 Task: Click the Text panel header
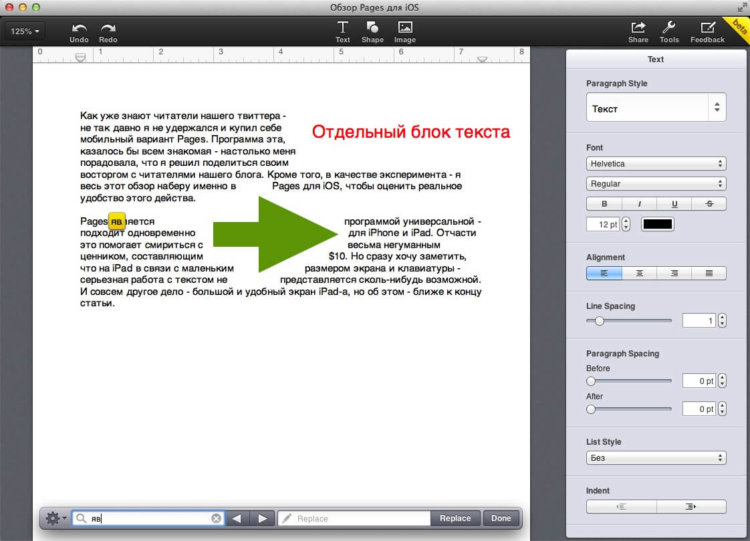(655, 59)
